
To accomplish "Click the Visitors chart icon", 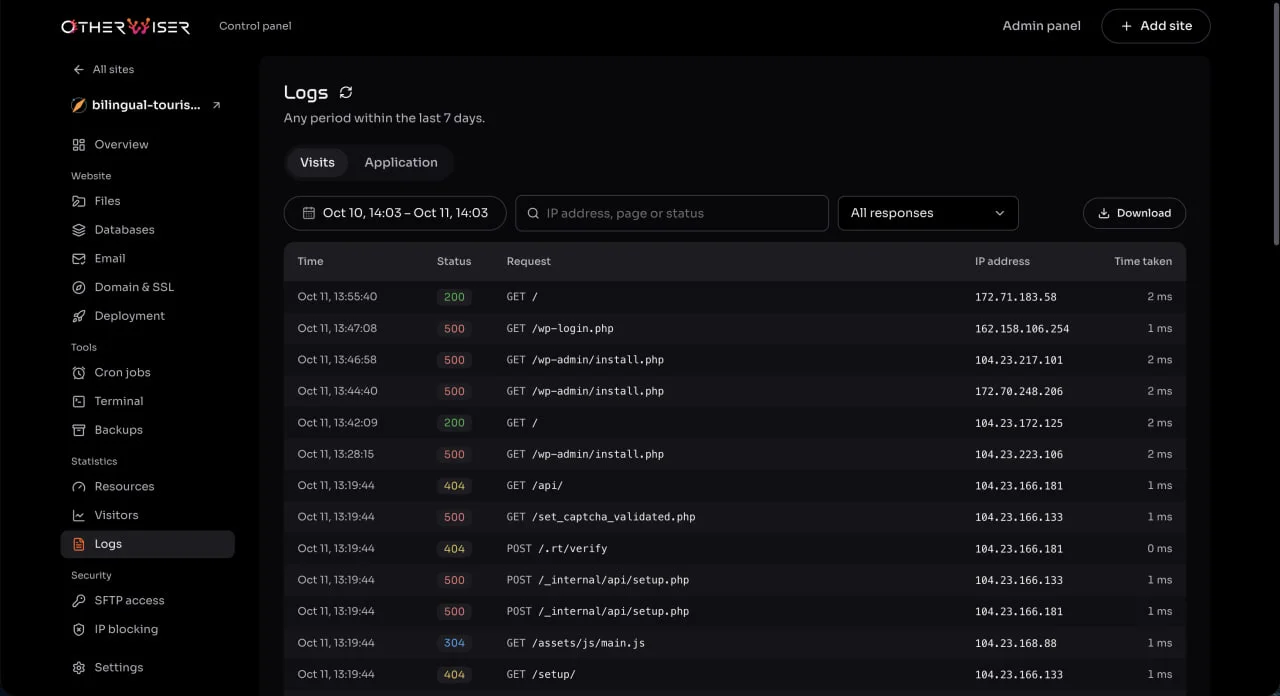I will (79, 515).
